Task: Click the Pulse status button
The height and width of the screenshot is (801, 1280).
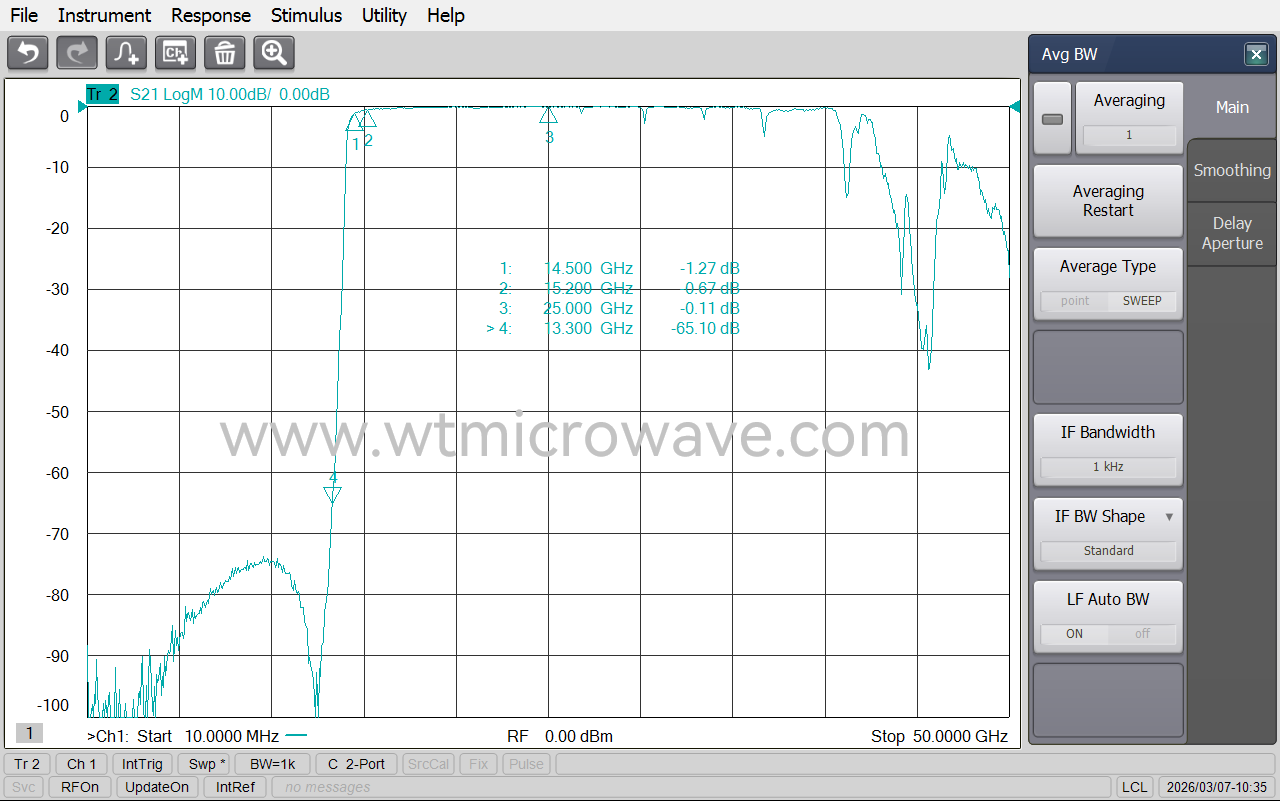Action: (527, 764)
